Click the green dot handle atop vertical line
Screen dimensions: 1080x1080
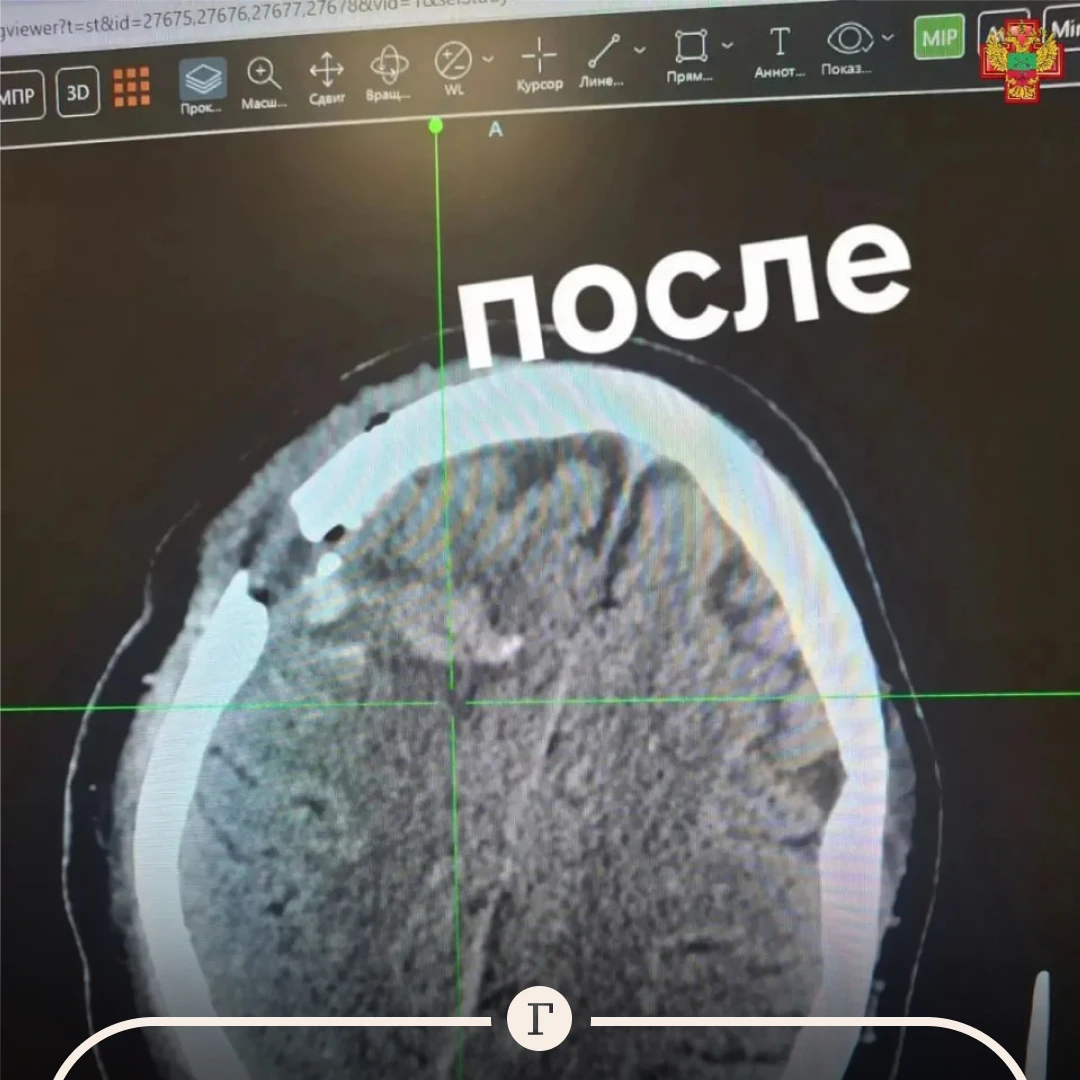[x=435, y=125]
